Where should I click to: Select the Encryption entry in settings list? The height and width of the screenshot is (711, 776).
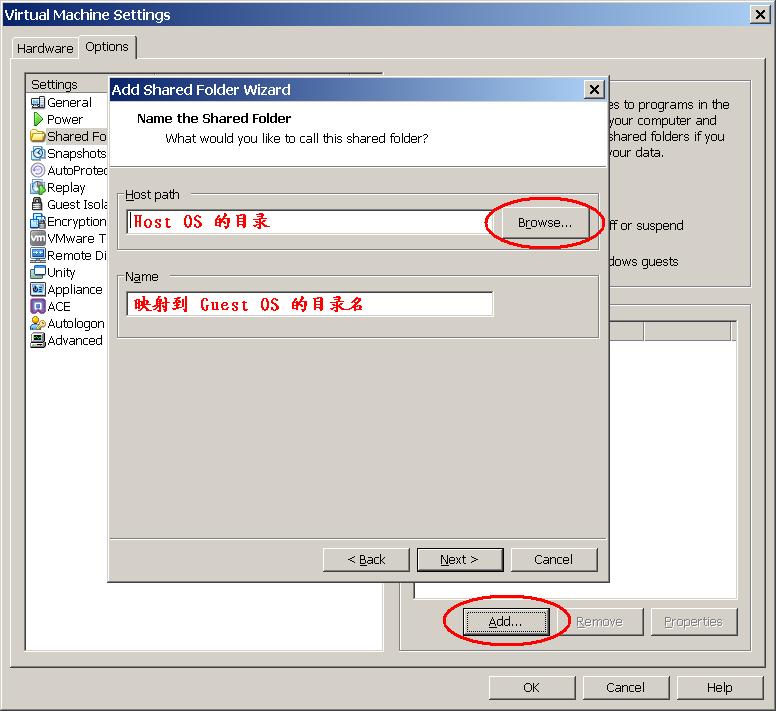(x=75, y=221)
